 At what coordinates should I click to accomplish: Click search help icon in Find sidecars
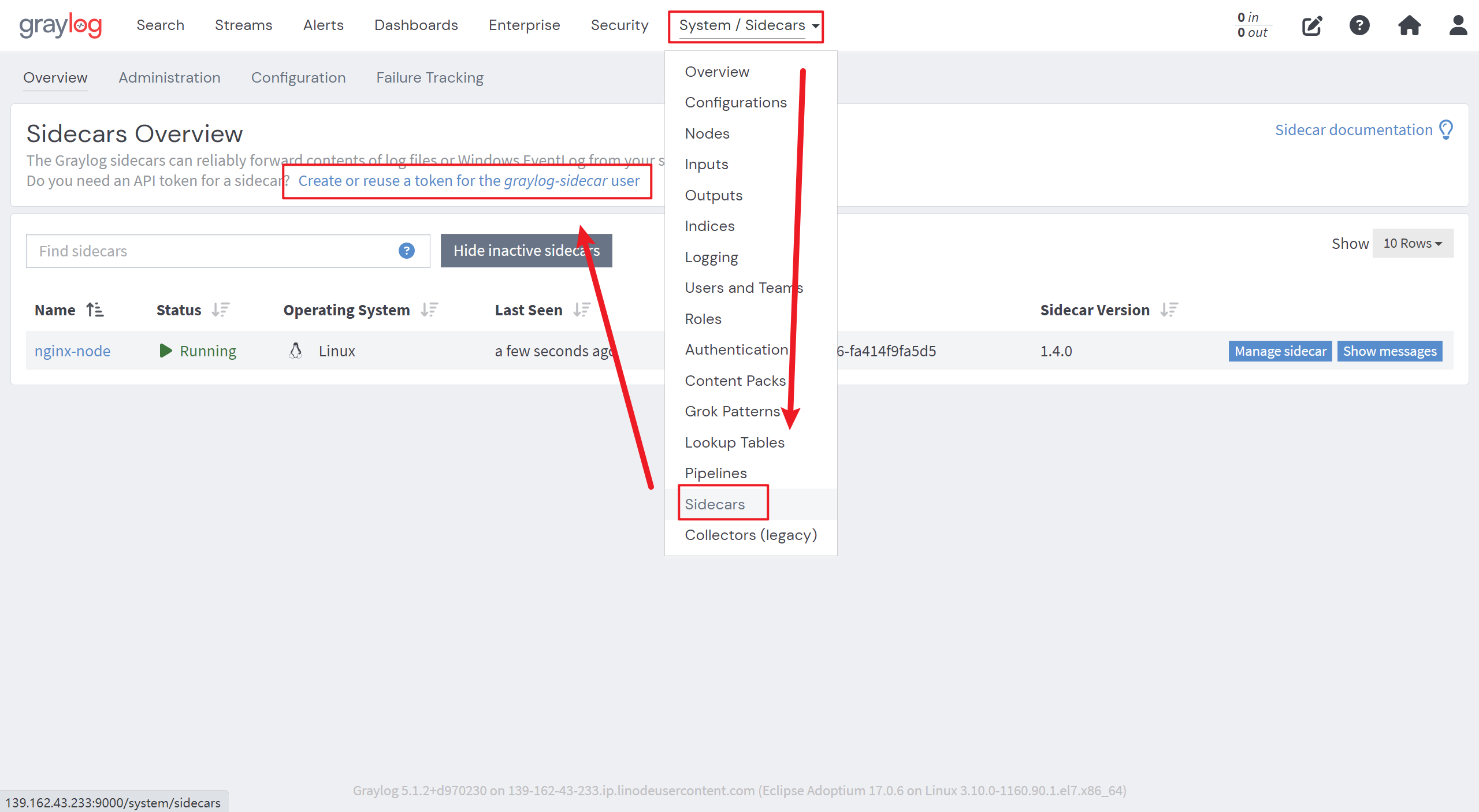(x=406, y=251)
